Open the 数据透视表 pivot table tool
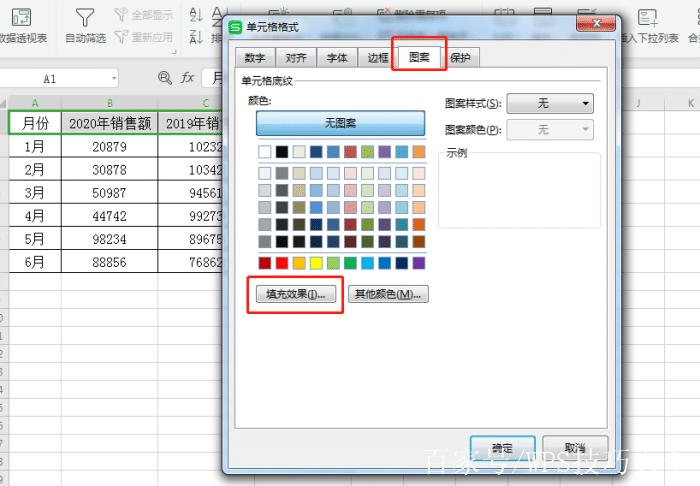The image size is (700, 486). pyautogui.click(x=21, y=26)
